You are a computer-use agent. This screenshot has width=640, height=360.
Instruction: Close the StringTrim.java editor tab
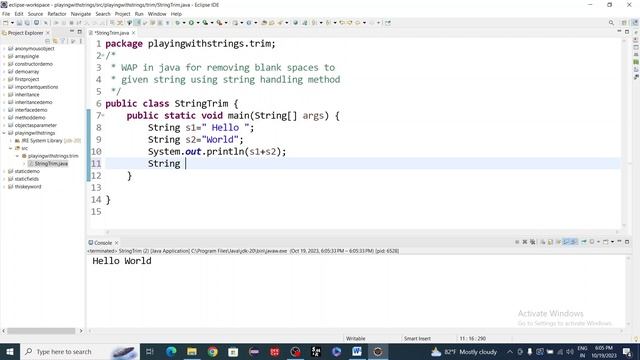coord(133,33)
